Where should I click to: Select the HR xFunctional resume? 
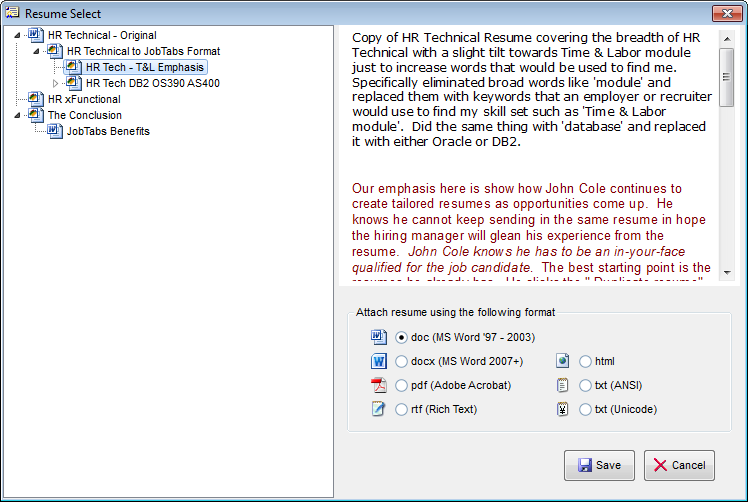84,99
